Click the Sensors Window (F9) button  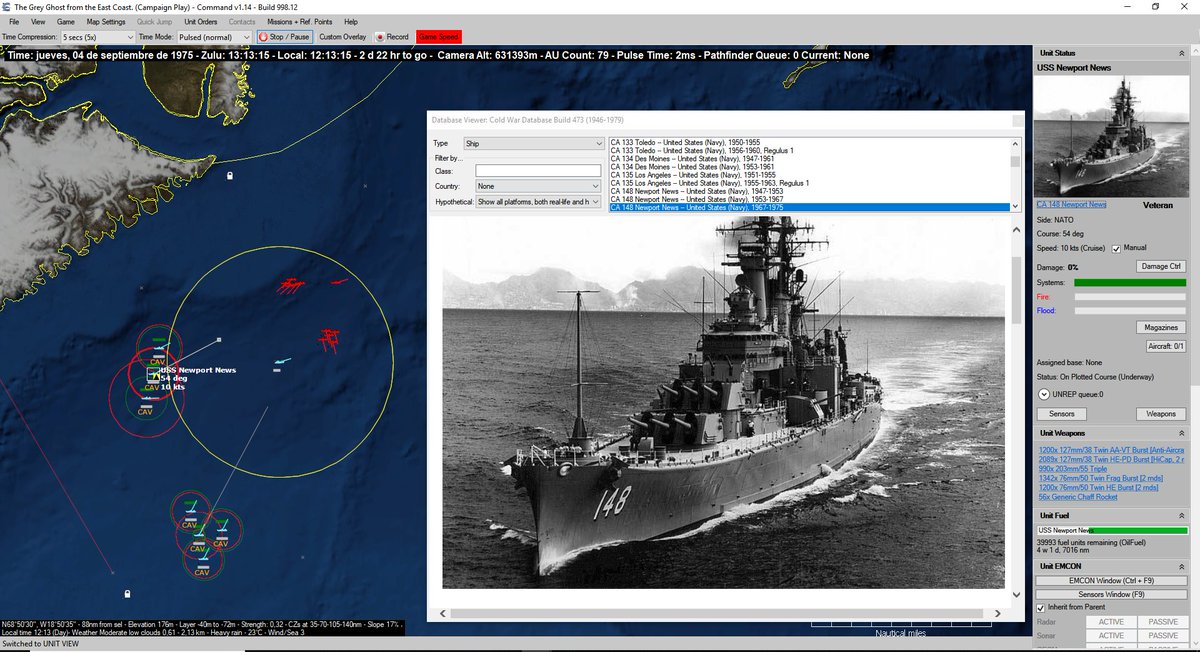pos(1111,593)
